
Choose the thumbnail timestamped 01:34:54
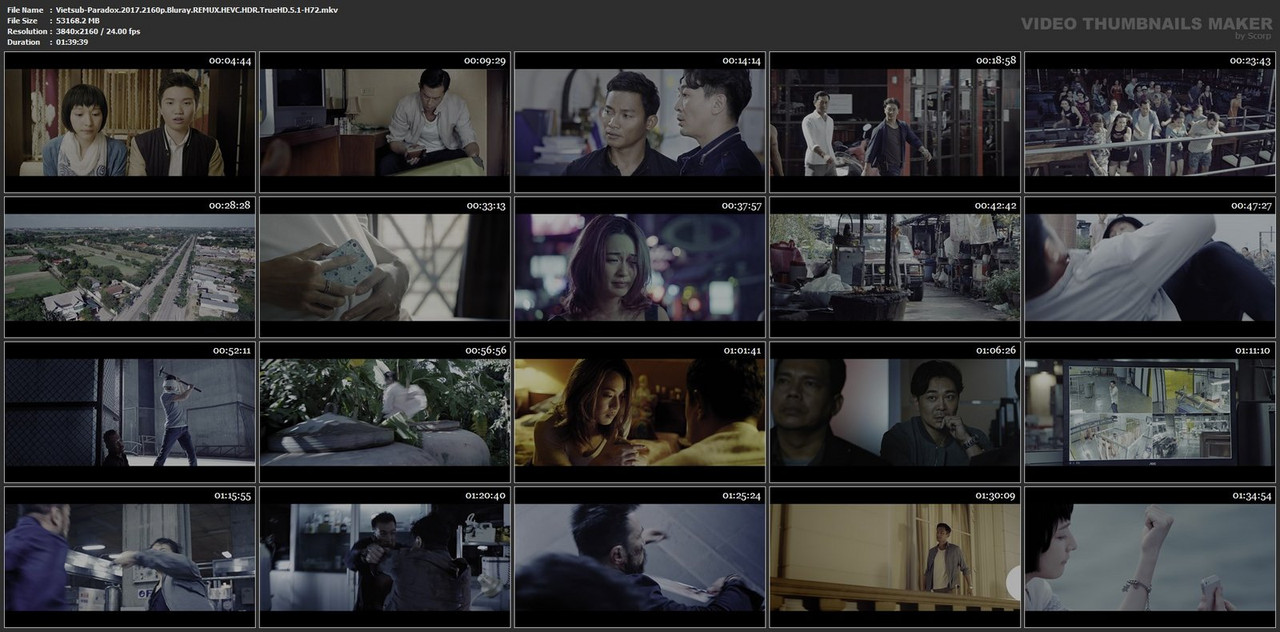point(1150,557)
